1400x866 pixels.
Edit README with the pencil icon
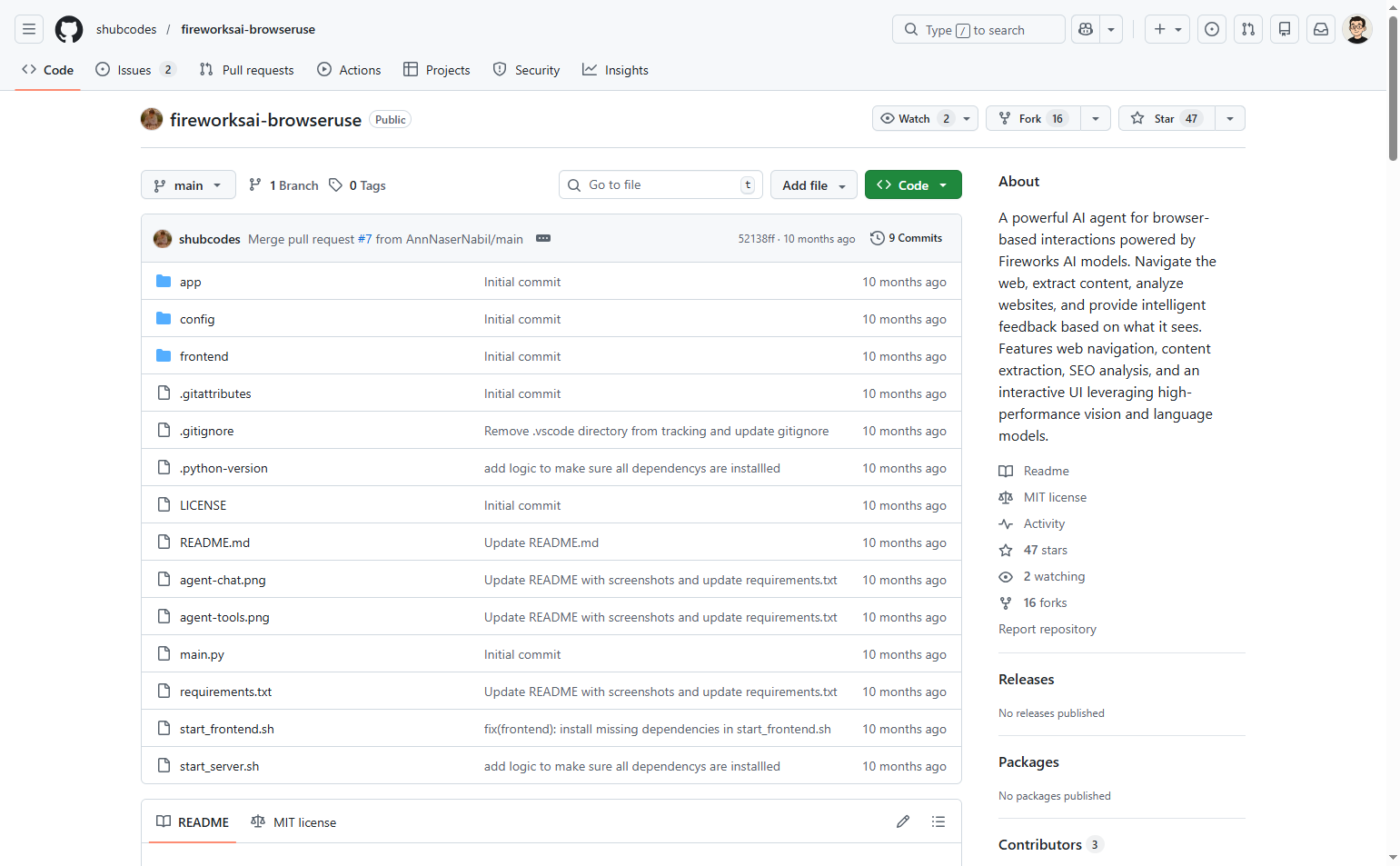[x=903, y=821]
